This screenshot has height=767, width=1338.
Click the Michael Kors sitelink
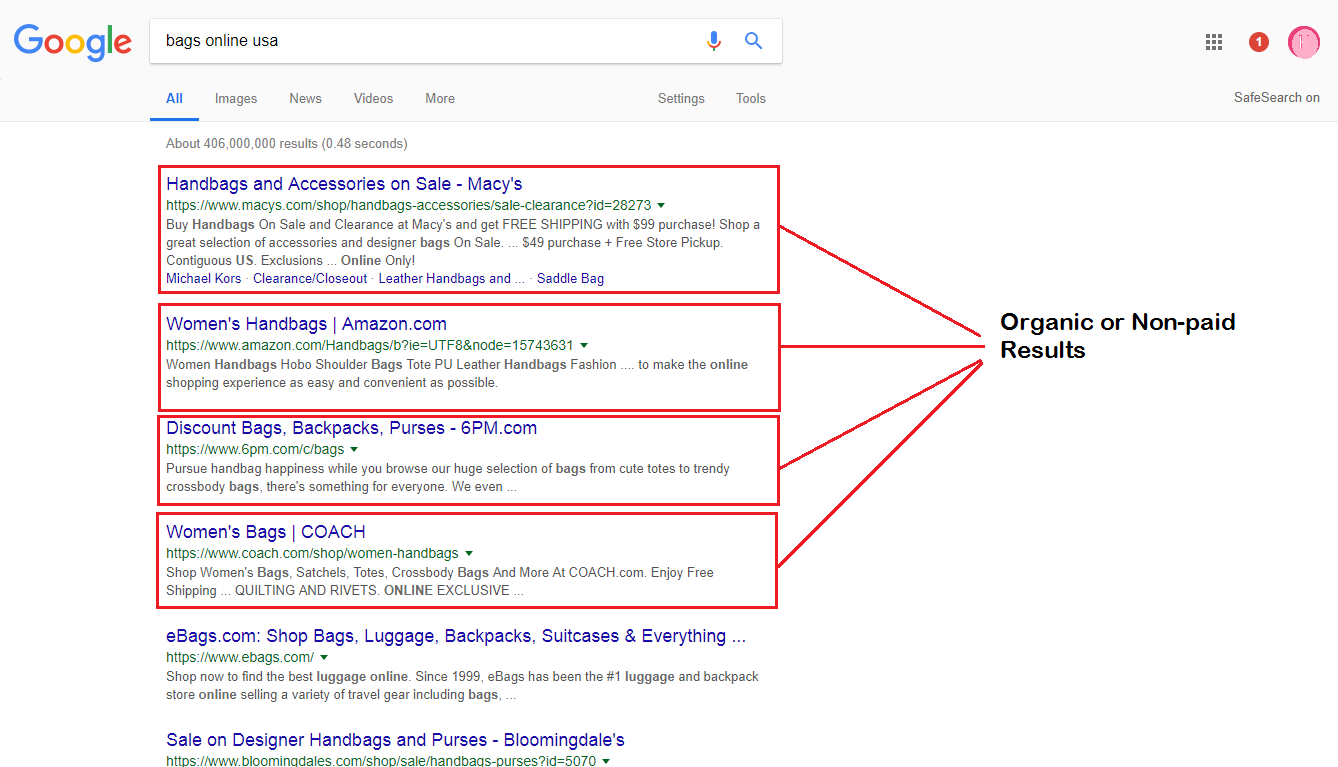tap(203, 278)
